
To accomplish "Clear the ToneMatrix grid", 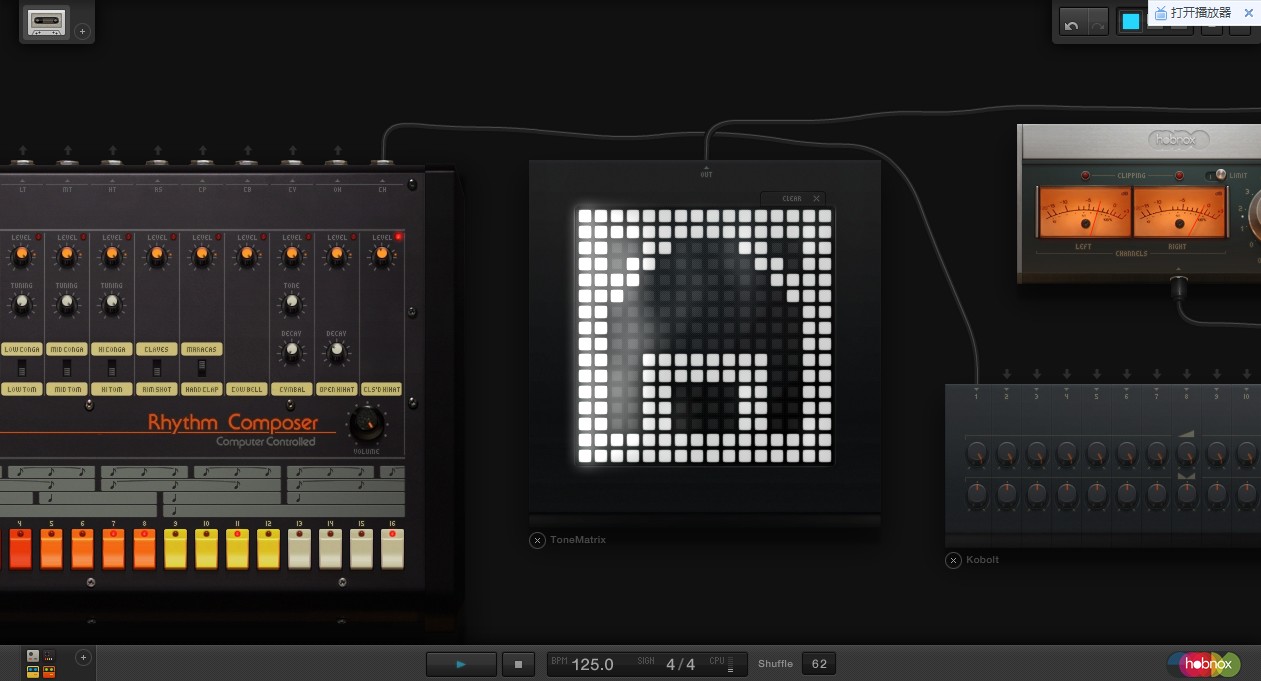I will (x=793, y=199).
